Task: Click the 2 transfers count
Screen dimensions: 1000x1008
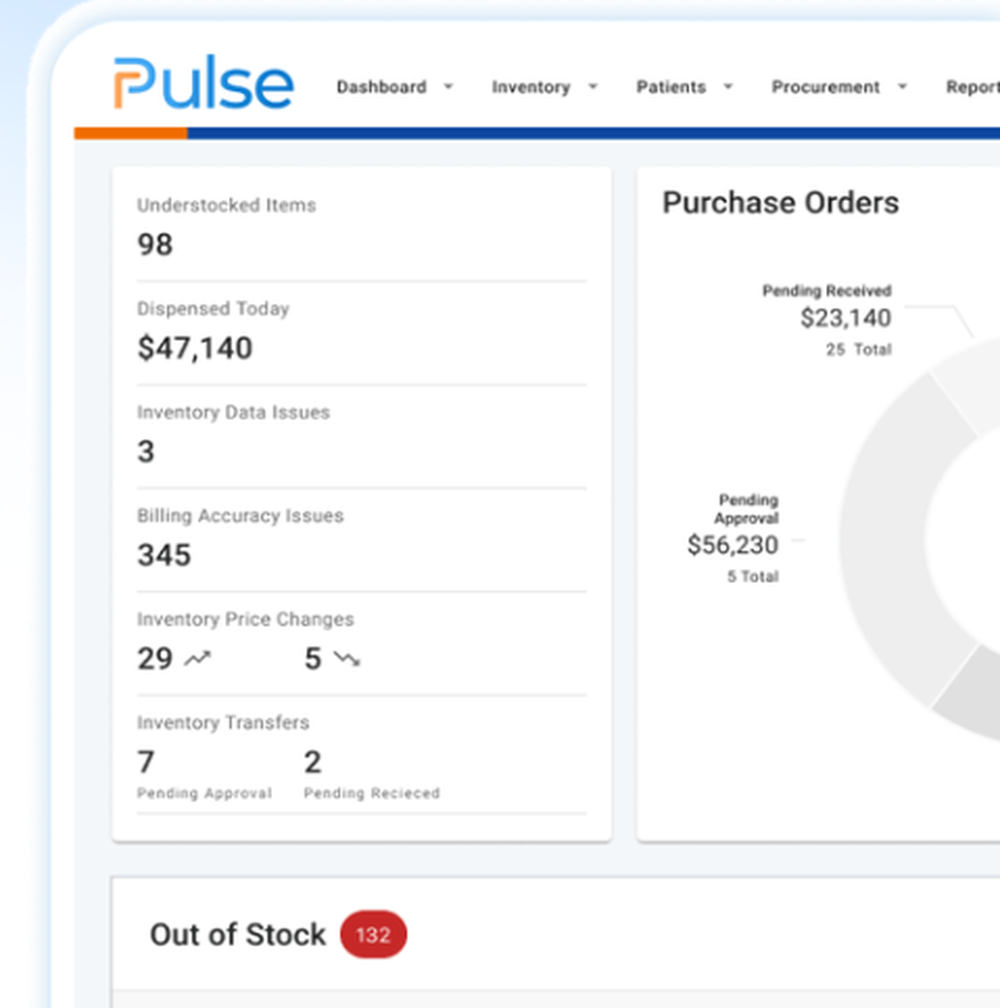Action: pos(312,762)
